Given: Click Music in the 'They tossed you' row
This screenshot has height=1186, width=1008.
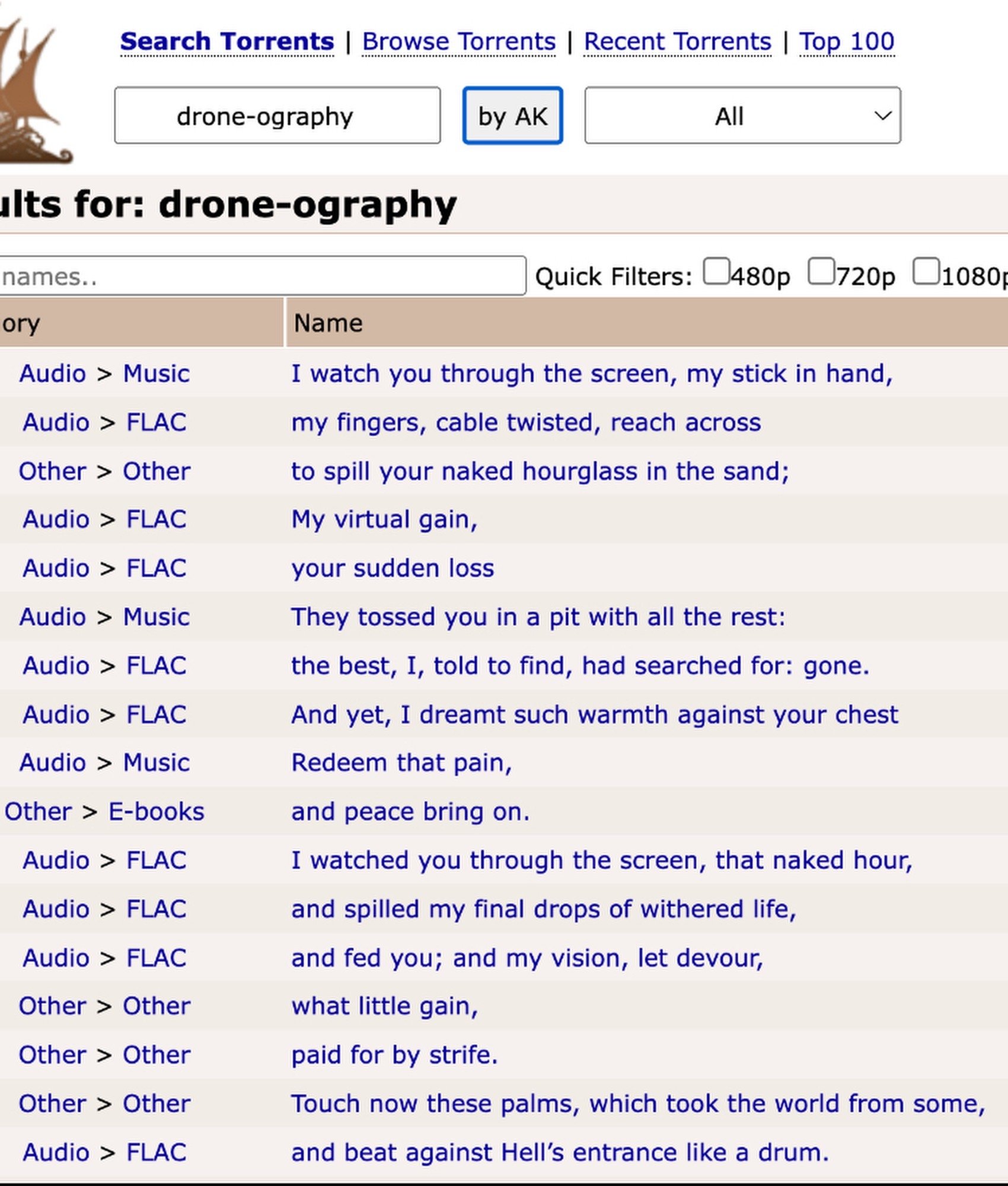Looking at the screenshot, I should point(157,617).
